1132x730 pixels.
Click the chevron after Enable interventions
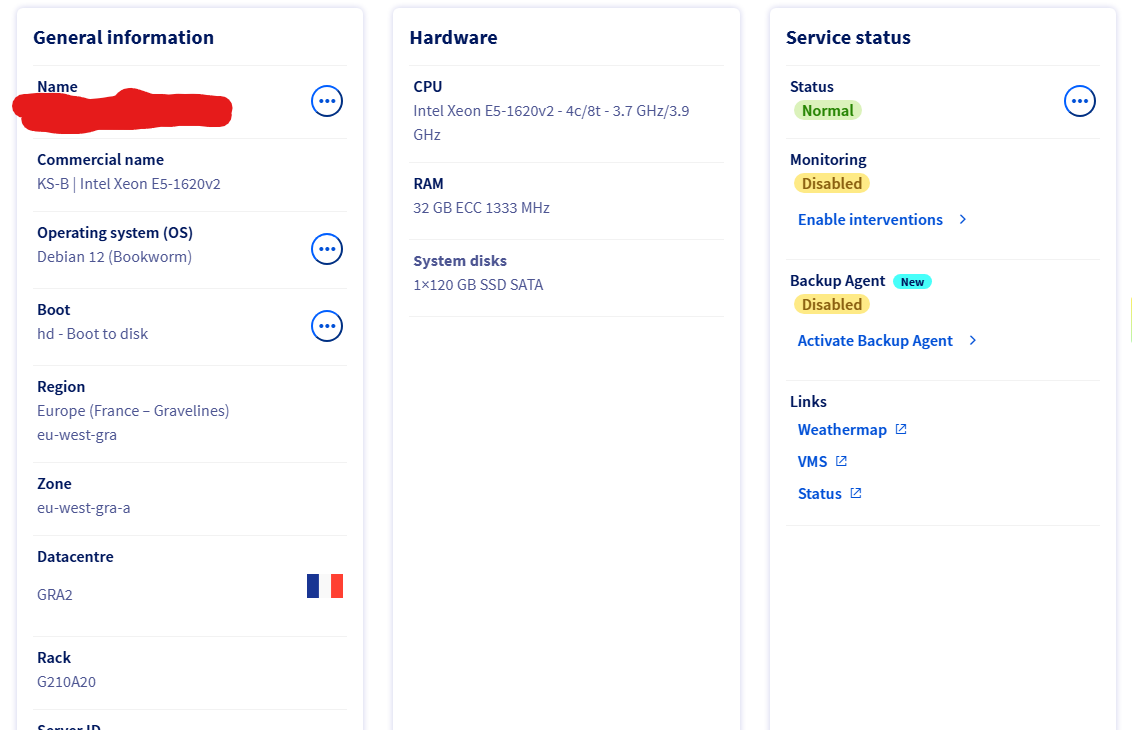(x=962, y=220)
